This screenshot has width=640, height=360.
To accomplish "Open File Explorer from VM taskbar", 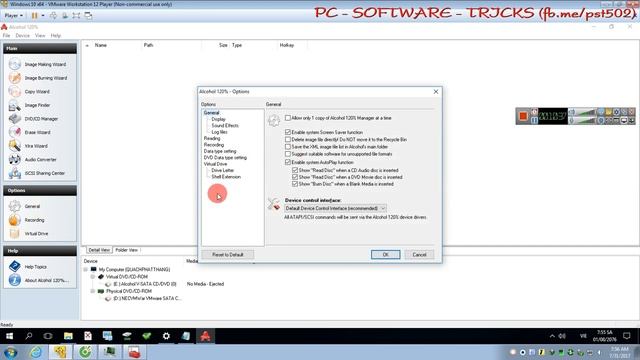I will coord(68,336).
